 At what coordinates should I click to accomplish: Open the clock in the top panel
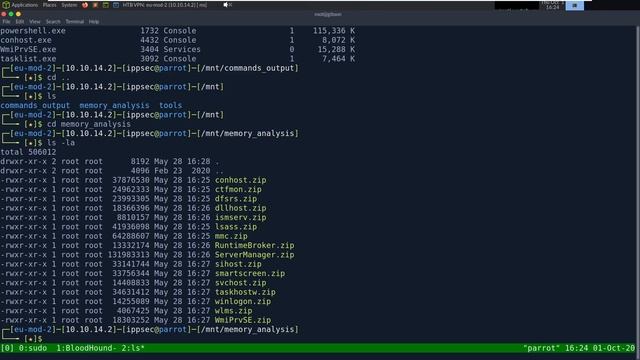pyautogui.click(x=552, y=5)
